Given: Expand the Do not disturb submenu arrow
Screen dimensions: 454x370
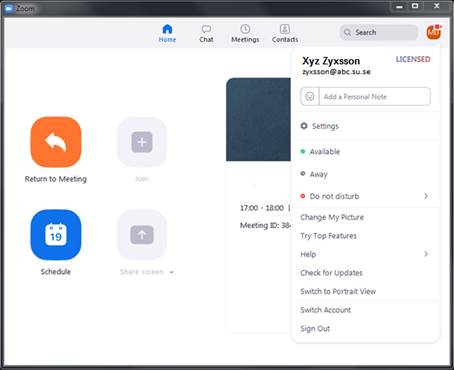Looking at the screenshot, I should (x=426, y=196).
